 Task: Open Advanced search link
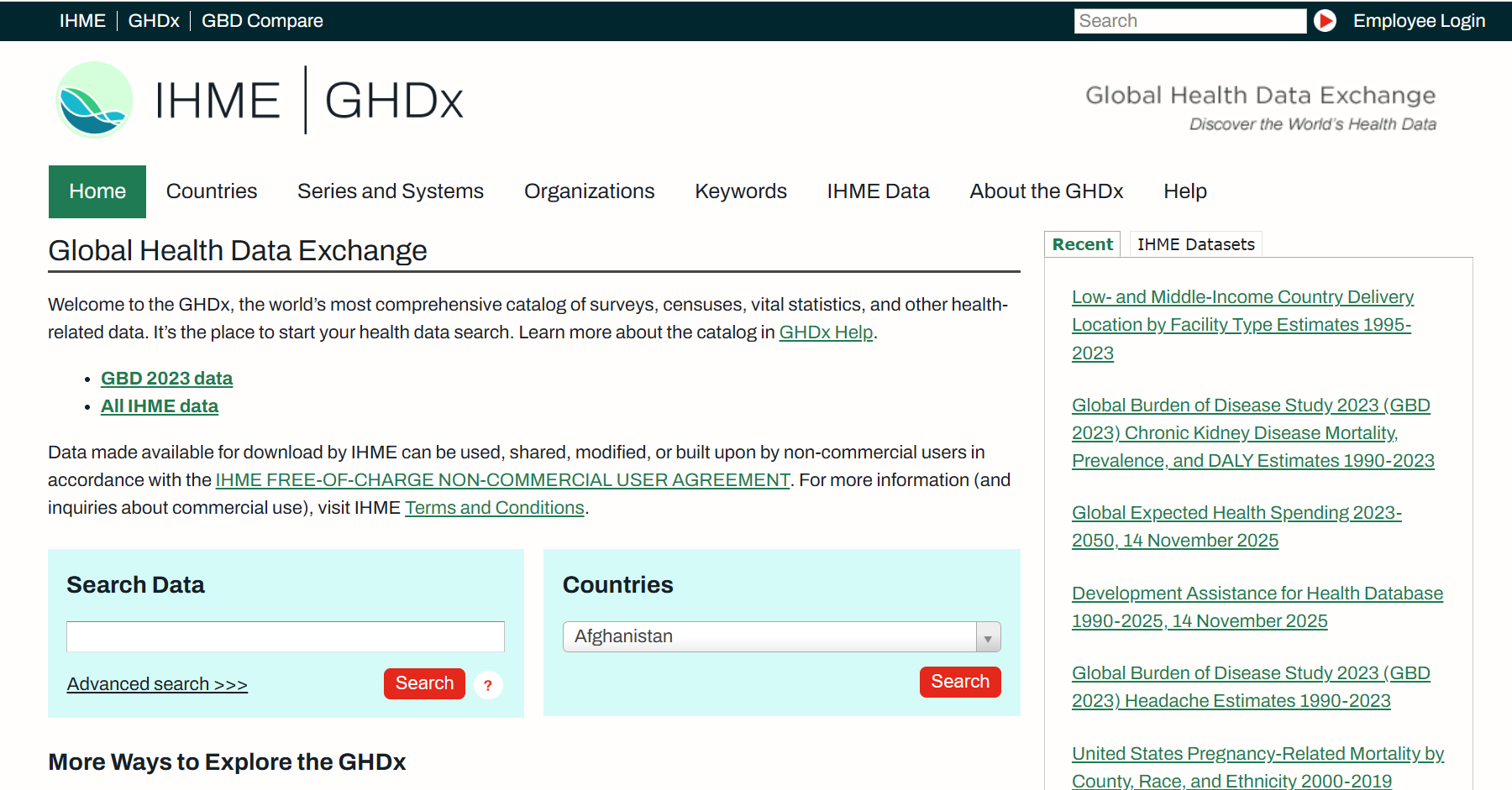[x=157, y=684]
